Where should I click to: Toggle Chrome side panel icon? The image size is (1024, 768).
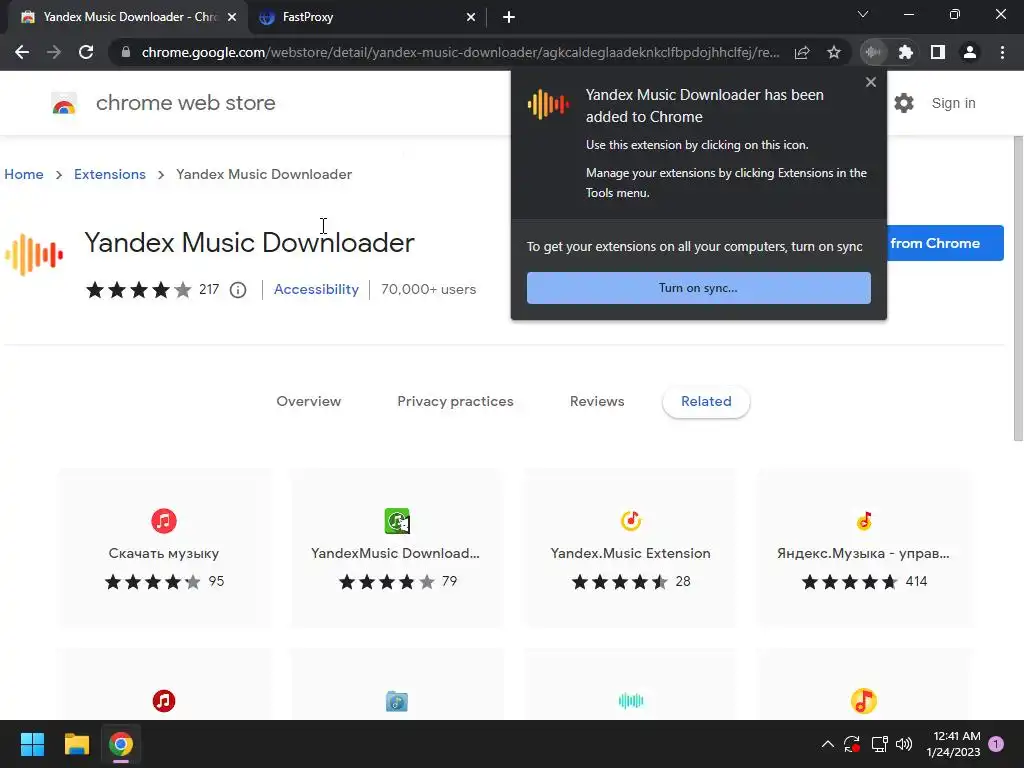[x=938, y=52]
